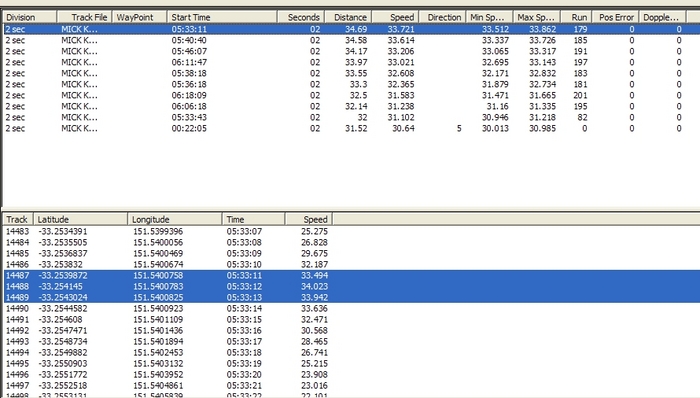The width and height of the screenshot is (700, 398).
Task: Select highlighted track point 14489
Action: click(352, 297)
